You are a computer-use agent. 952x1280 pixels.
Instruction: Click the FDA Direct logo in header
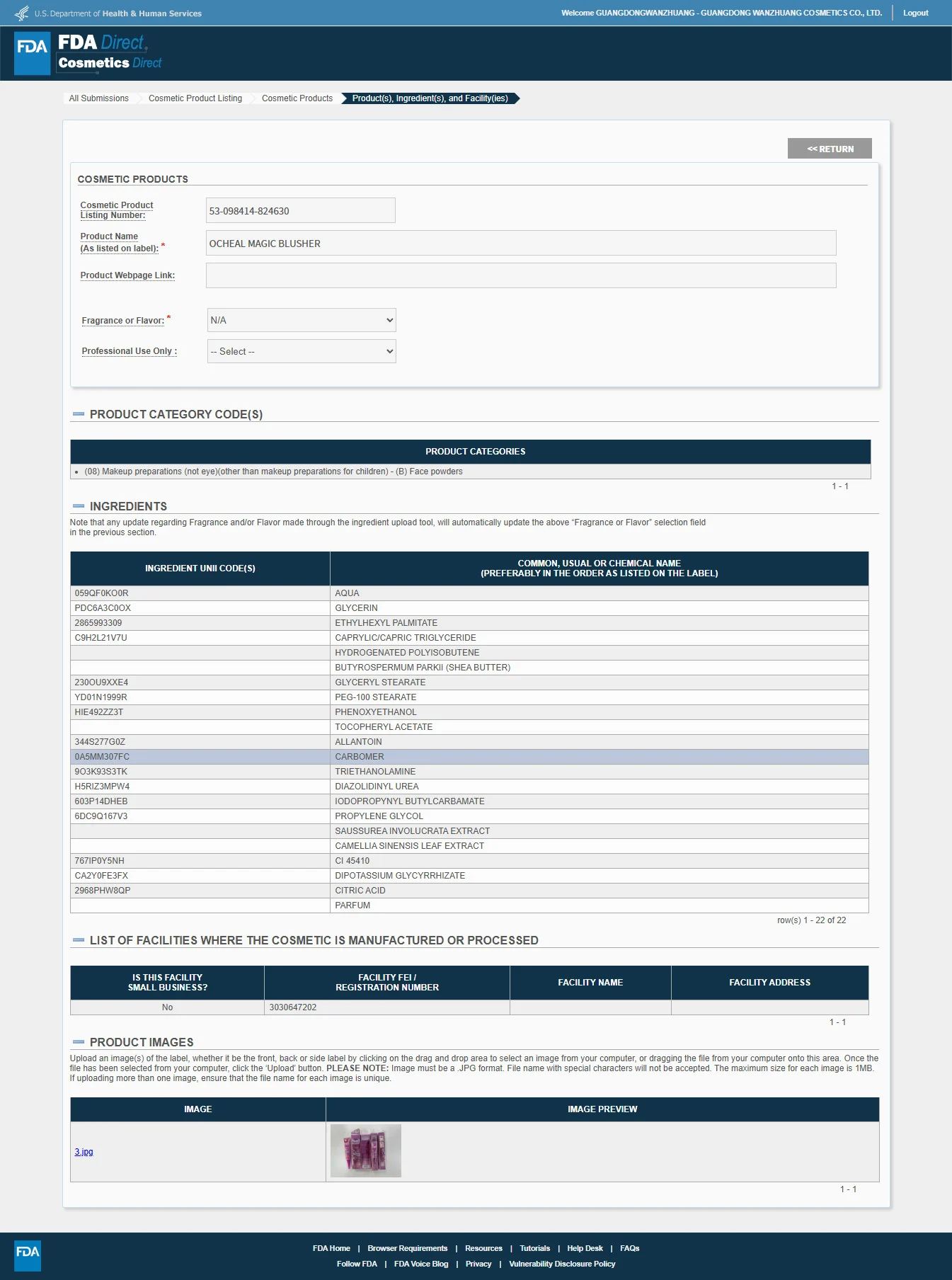pos(88,53)
